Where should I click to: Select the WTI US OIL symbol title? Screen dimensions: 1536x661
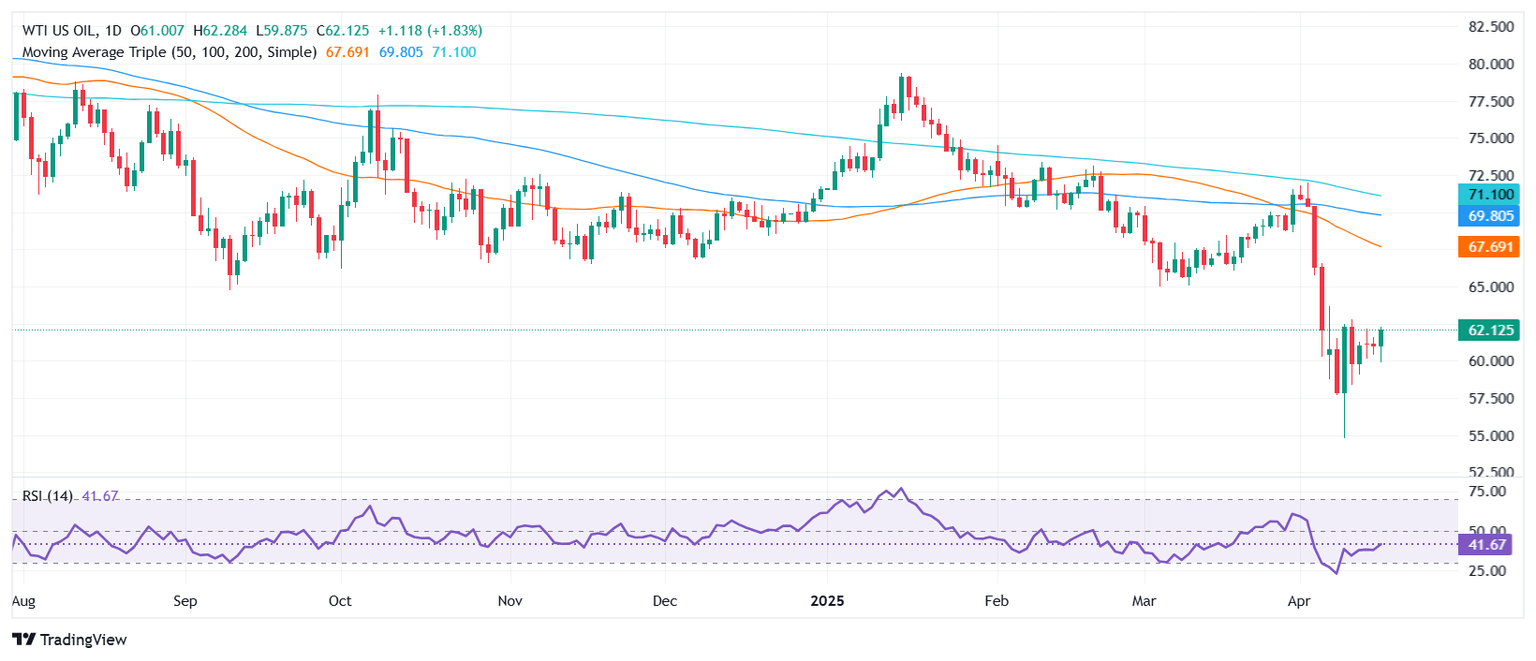click(58, 11)
